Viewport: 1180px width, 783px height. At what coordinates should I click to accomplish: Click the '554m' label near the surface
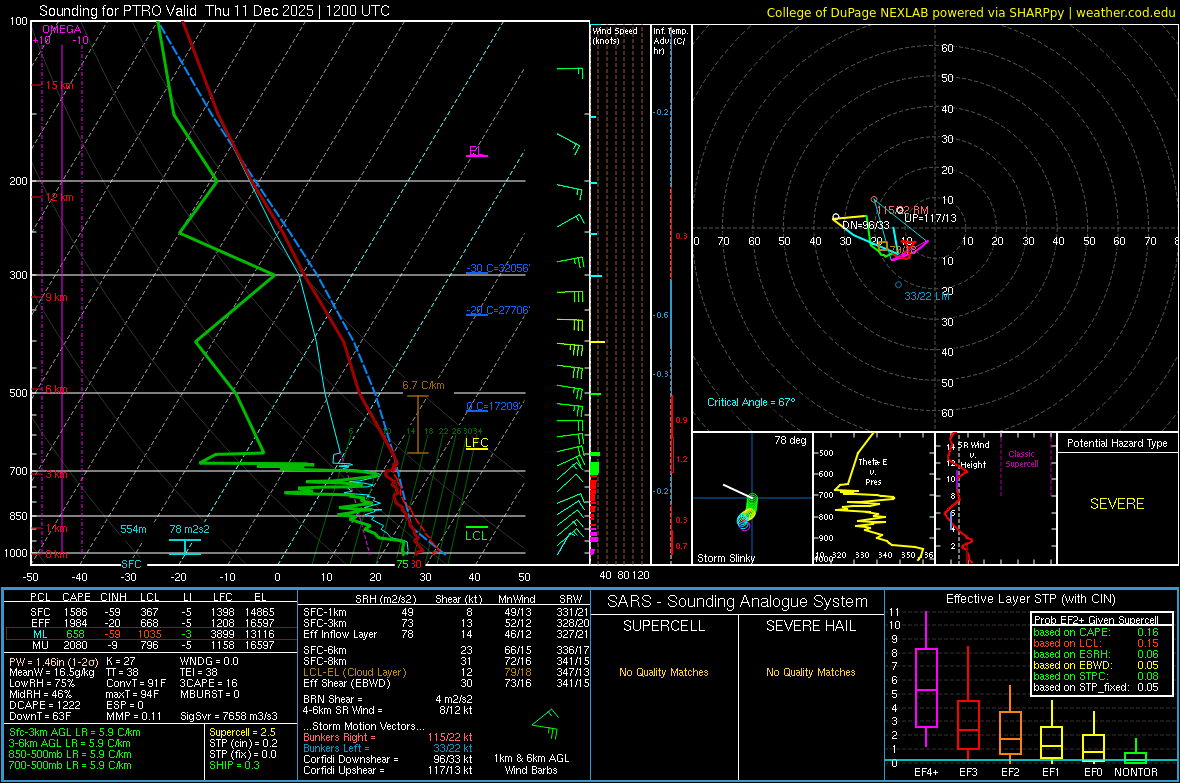click(x=133, y=529)
